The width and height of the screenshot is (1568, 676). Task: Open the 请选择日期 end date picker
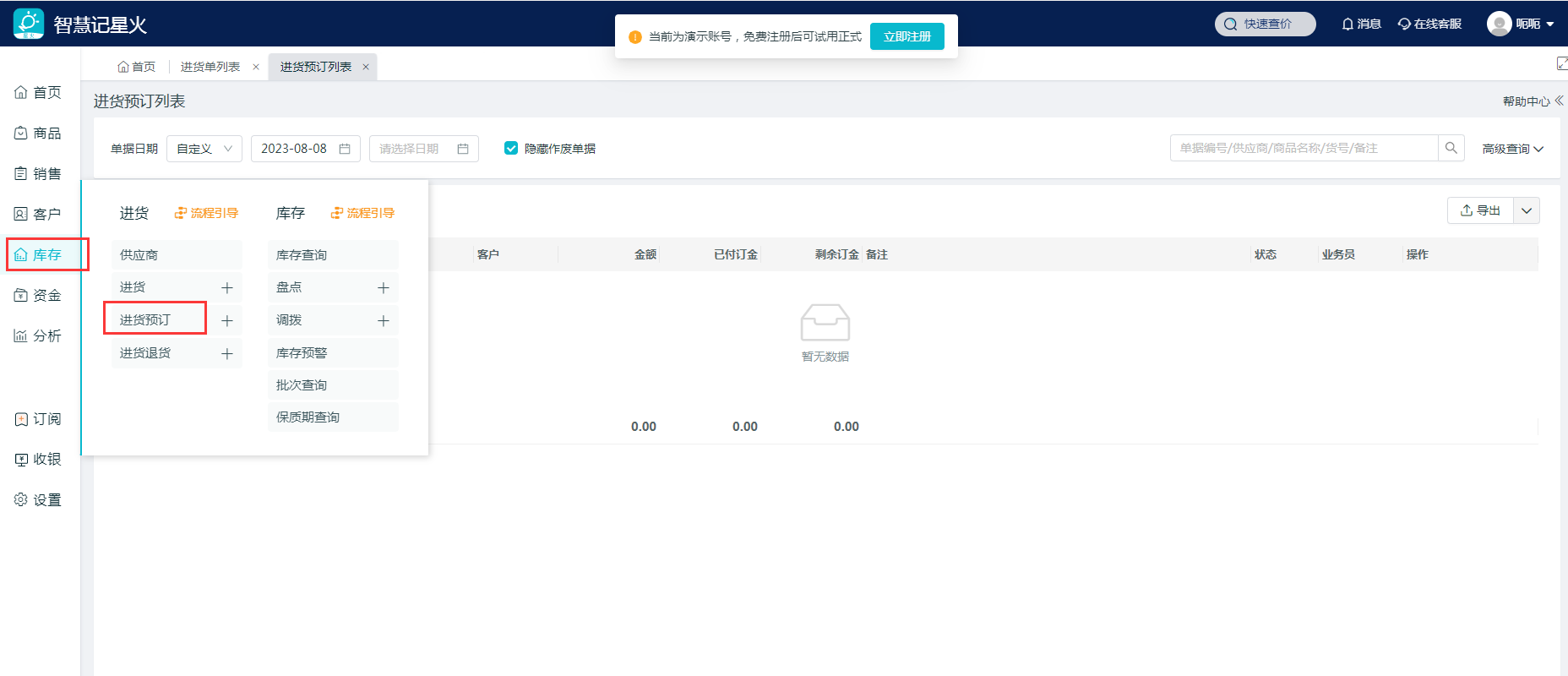point(423,149)
